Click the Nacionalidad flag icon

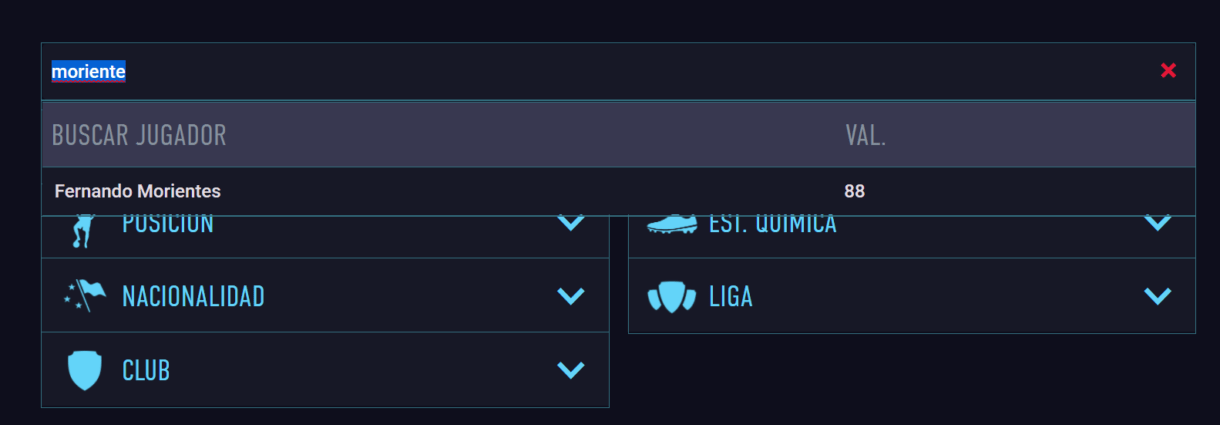click(x=84, y=295)
